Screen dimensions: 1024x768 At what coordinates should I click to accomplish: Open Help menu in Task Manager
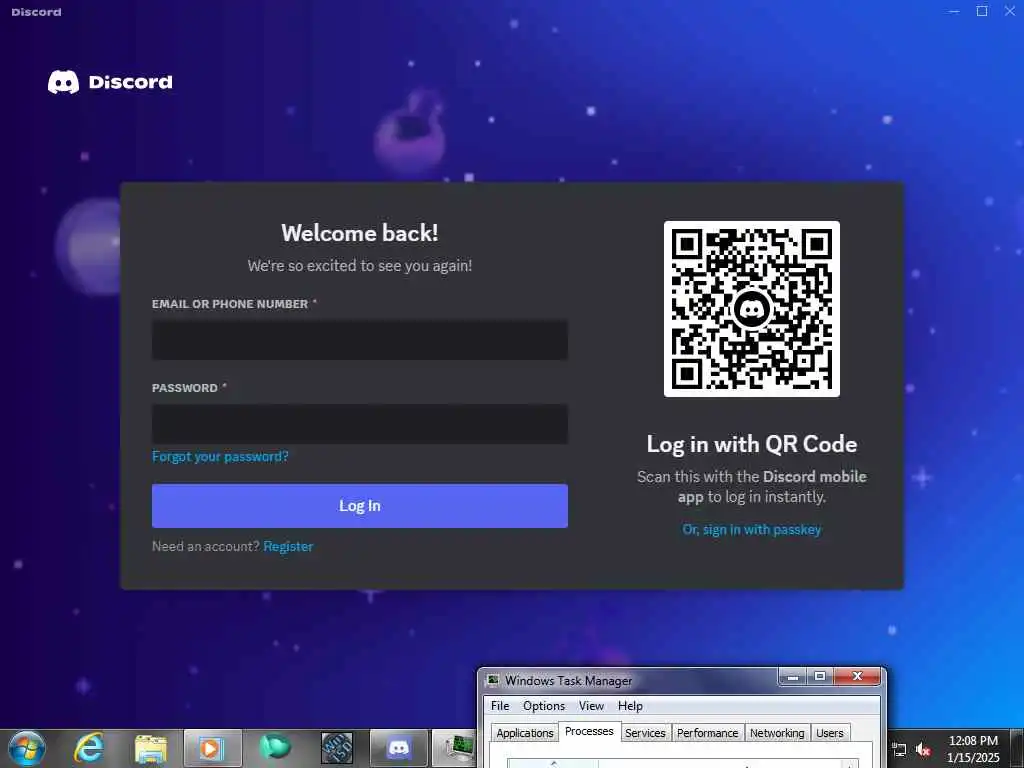coord(630,706)
